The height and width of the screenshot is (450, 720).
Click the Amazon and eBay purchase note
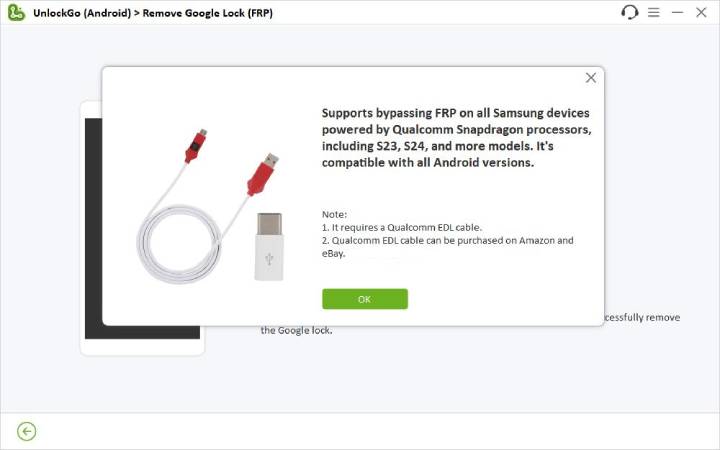tap(447, 247)
